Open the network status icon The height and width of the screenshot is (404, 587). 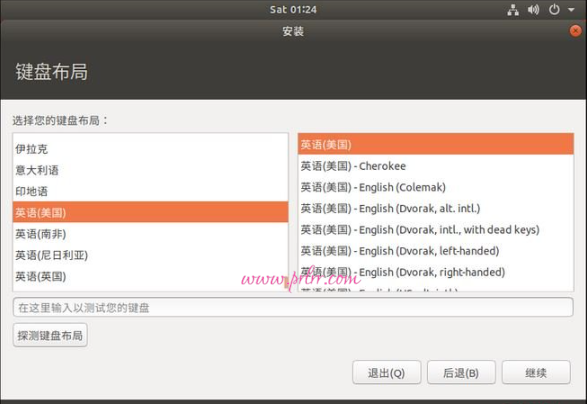[x=513, y=10]
